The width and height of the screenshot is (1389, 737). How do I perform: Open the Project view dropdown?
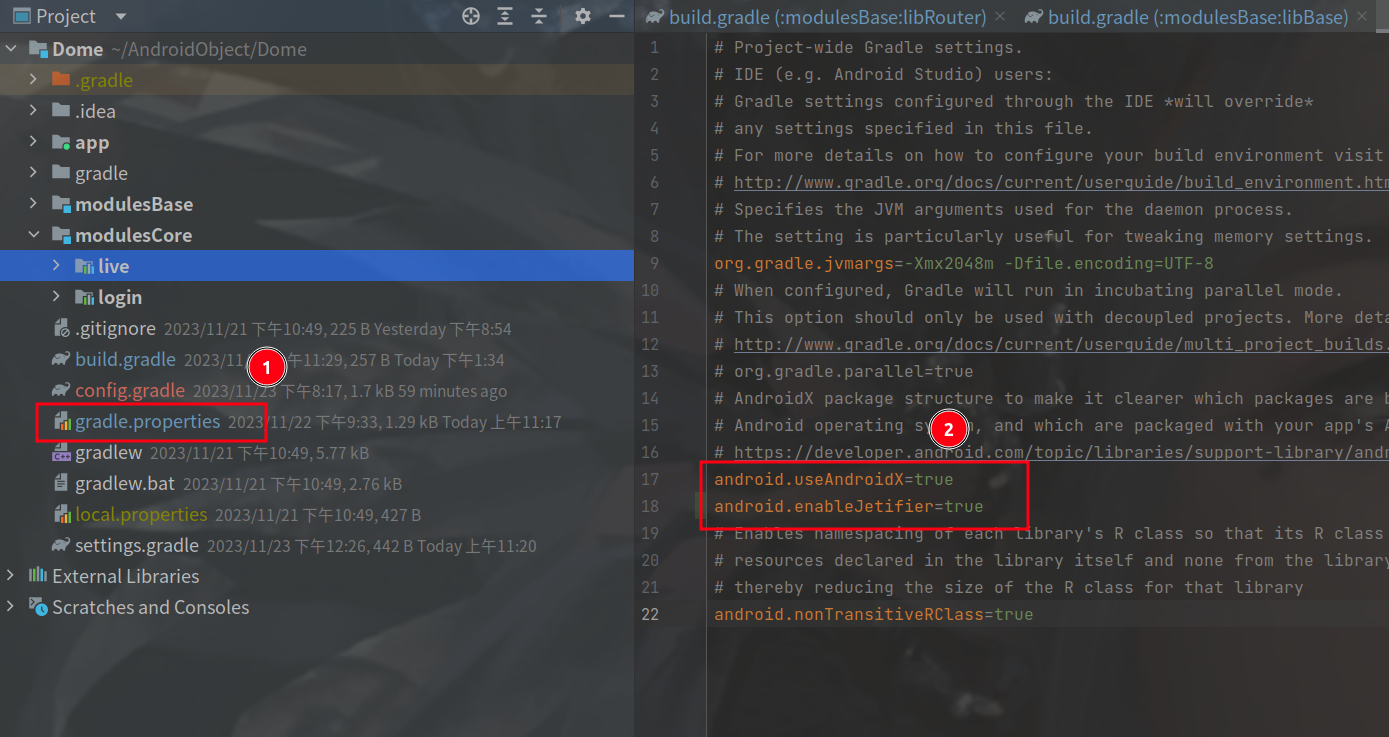pos(121,17)
